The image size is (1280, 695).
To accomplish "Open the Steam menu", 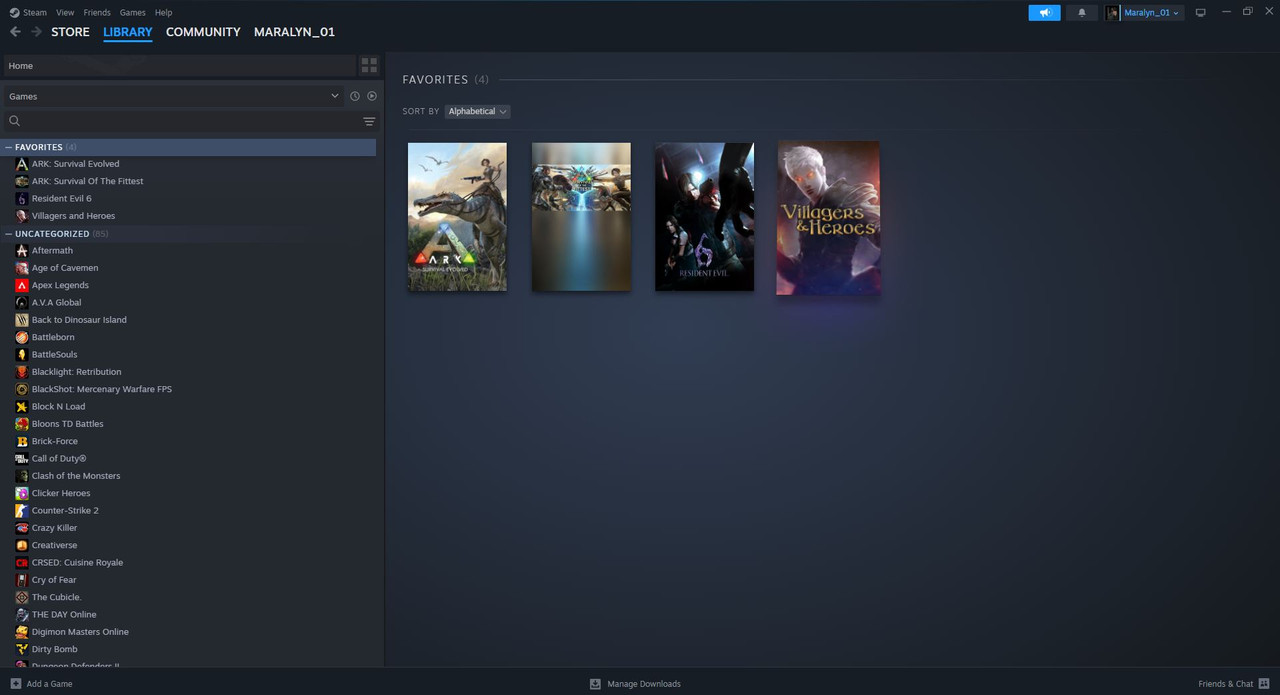I will 35,12.
